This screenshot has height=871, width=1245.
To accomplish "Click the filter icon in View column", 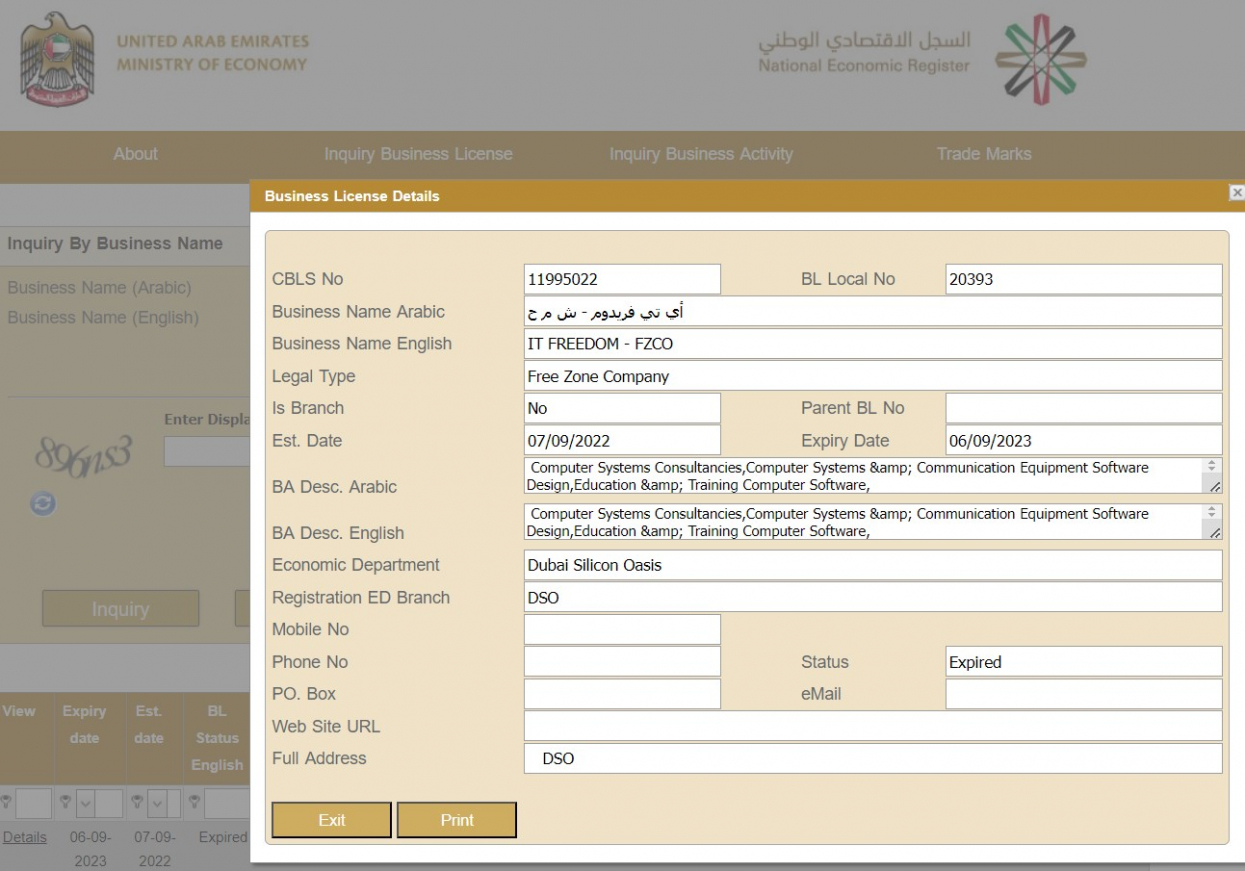I will click(7, 802).
